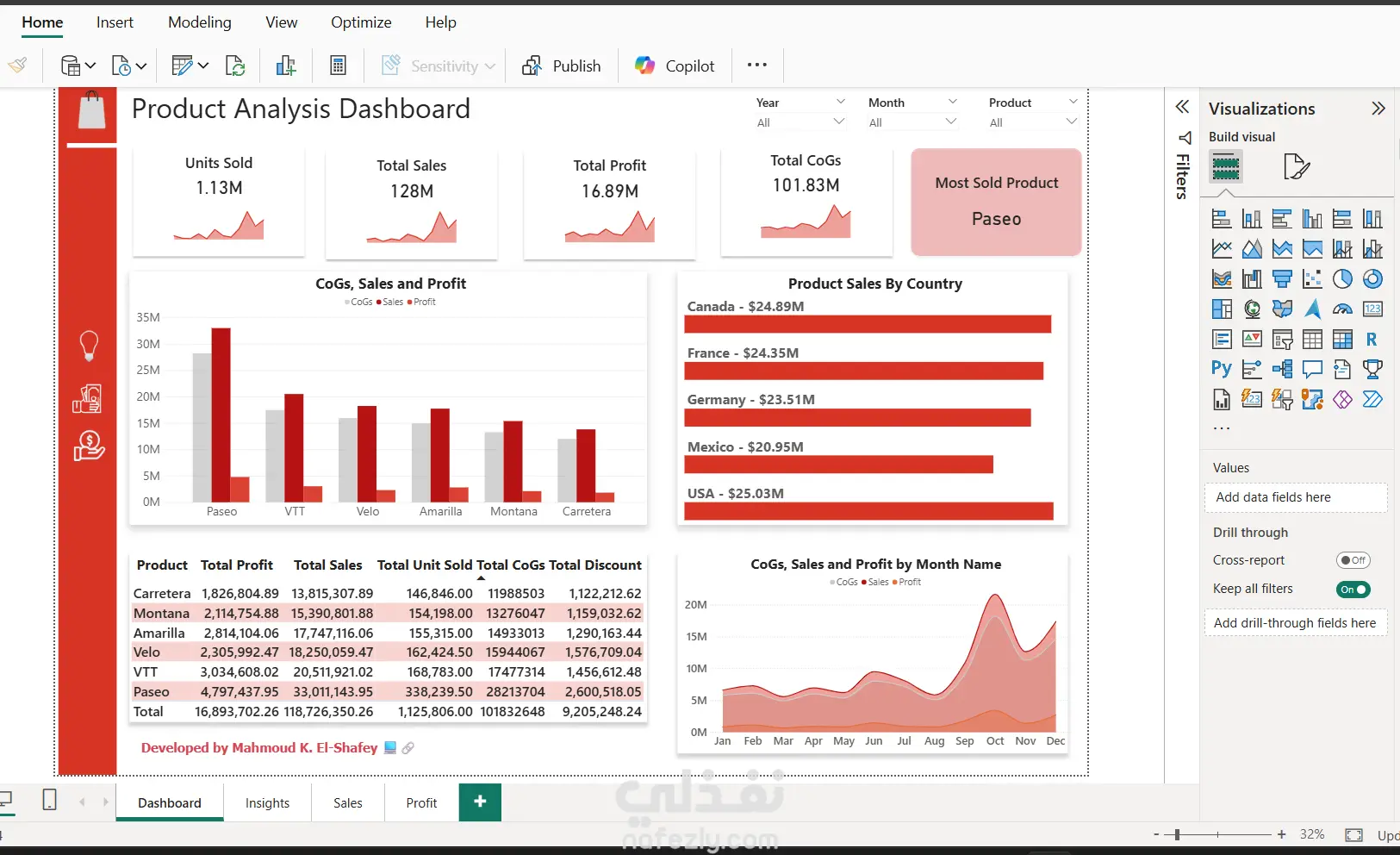The height and width of the screenshot is (855, 1400).
Task: Select the Power Apps visual
Action: tap(1342, 399)
